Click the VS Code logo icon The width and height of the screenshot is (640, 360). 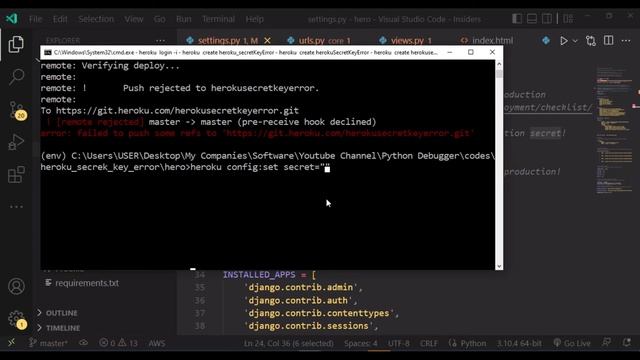pyautogui.click(x=12, y=19)
